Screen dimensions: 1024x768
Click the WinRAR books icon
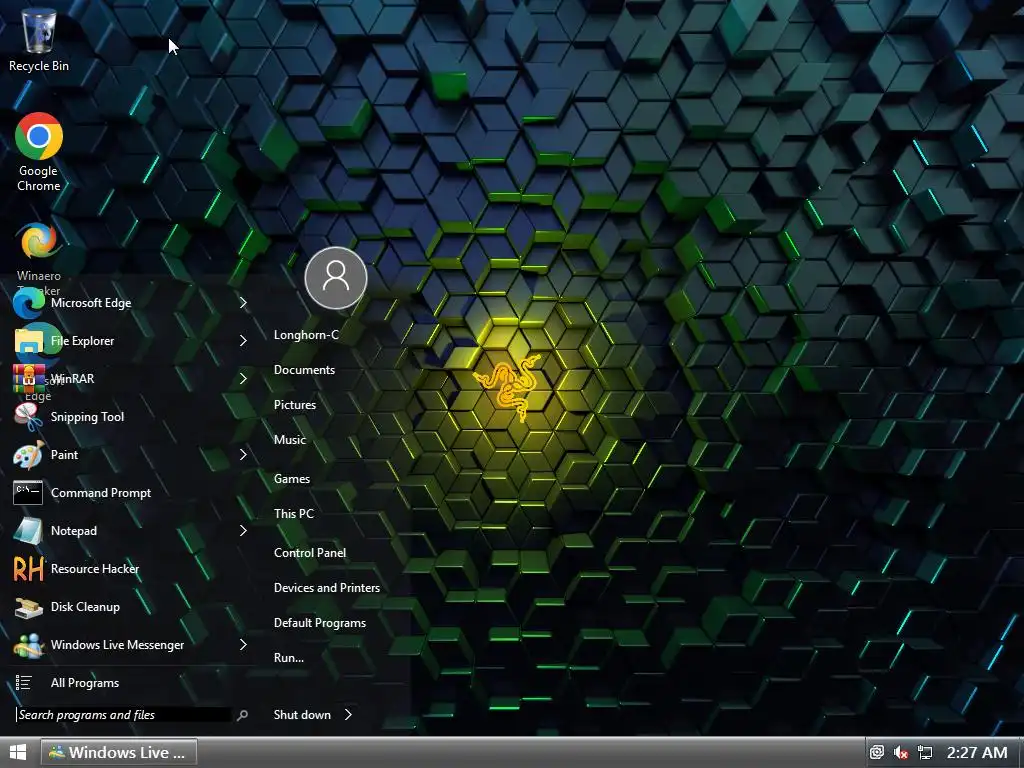(29, 379)
